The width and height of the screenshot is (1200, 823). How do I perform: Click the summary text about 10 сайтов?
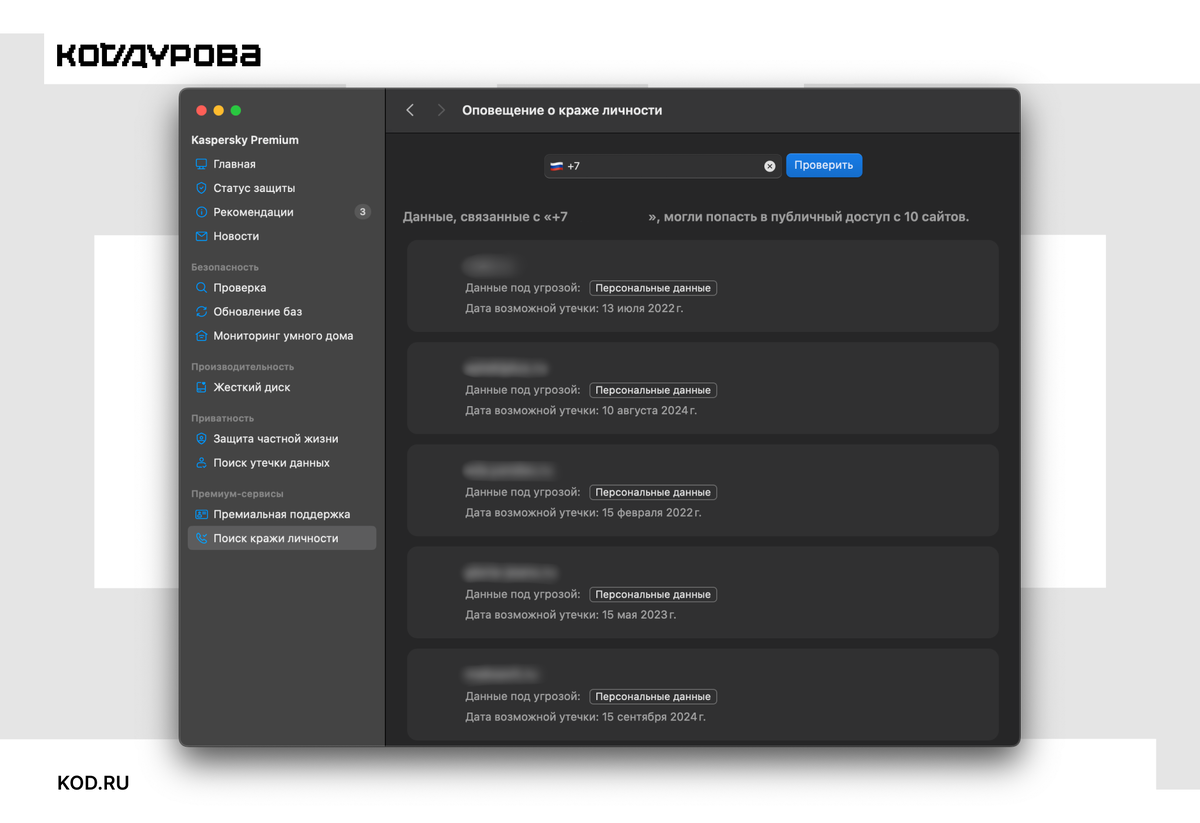coord(686,216)
